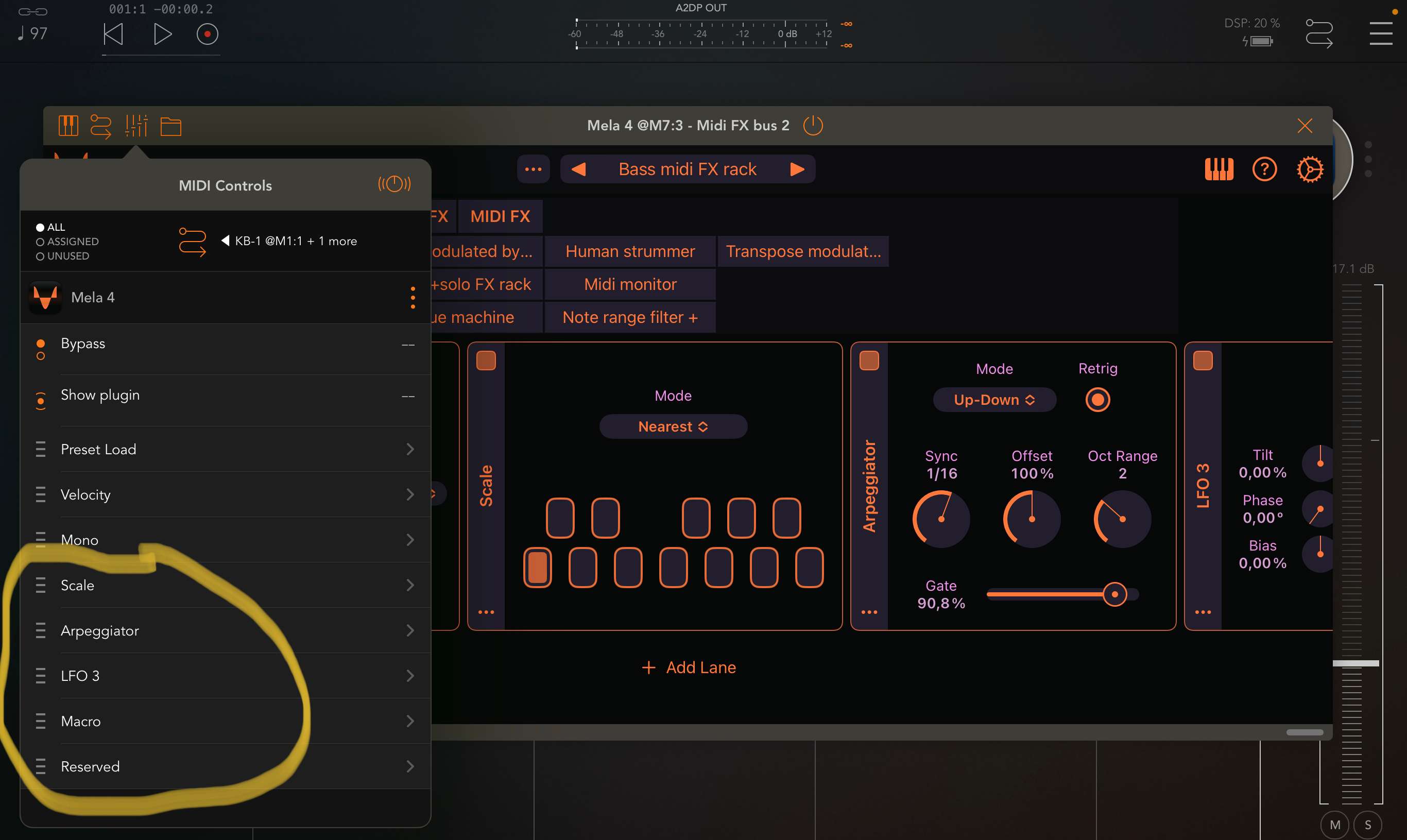This screenshot has height=840, width=1407.
Task: Toggle MIDI learn icon in MIDI Controls
Action: point(394,184)
